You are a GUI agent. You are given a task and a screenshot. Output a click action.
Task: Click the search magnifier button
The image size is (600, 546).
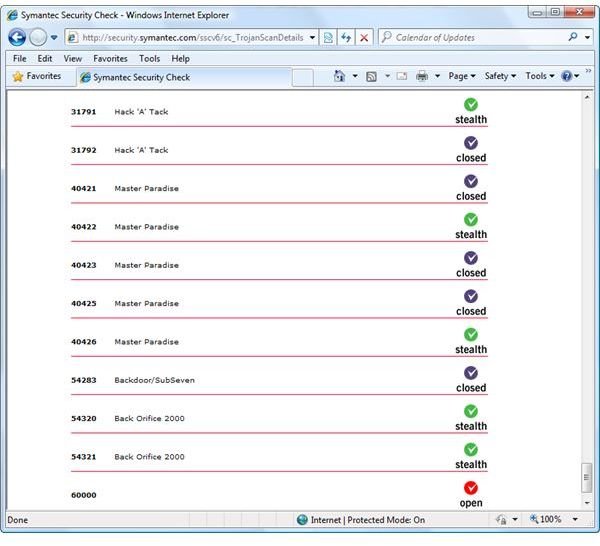click(573, 37)
